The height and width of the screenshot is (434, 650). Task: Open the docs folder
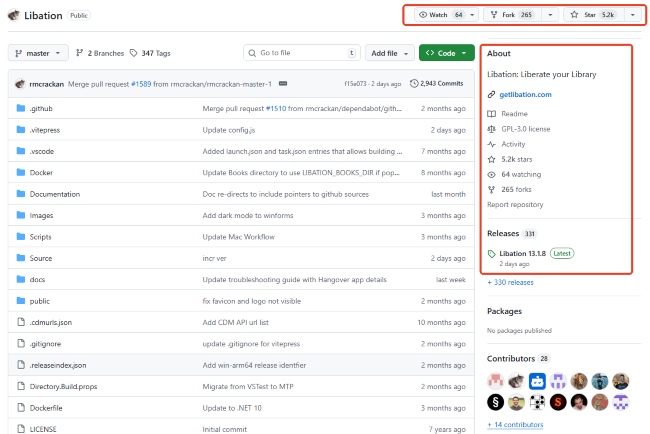coord(37,279)
